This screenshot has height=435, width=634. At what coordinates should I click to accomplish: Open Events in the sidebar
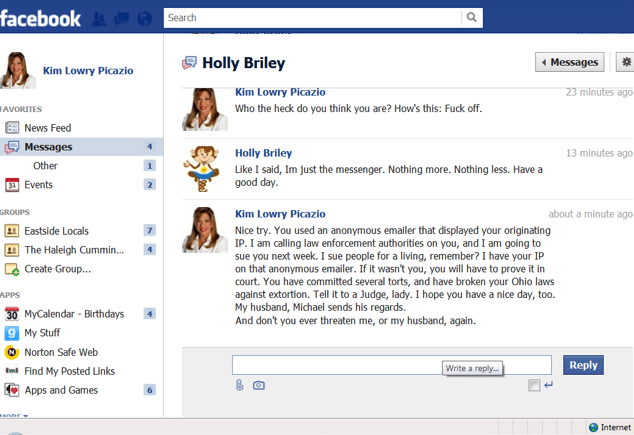tap(38, 185)
